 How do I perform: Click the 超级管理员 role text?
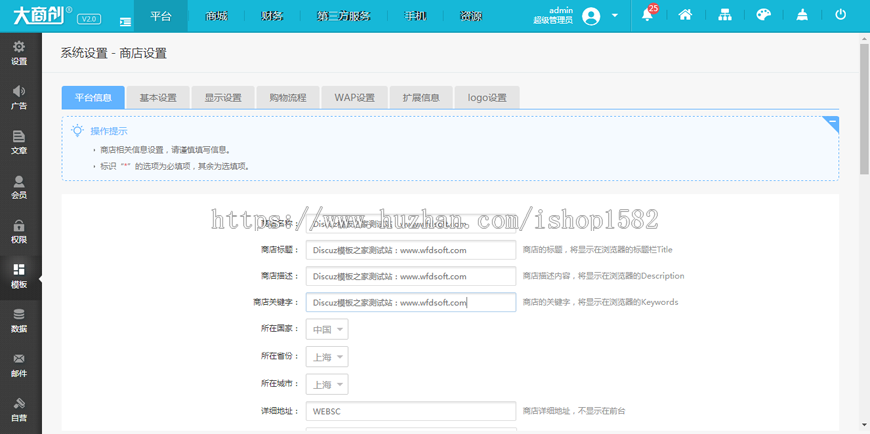pyautogui.click(x=553, y=21)
